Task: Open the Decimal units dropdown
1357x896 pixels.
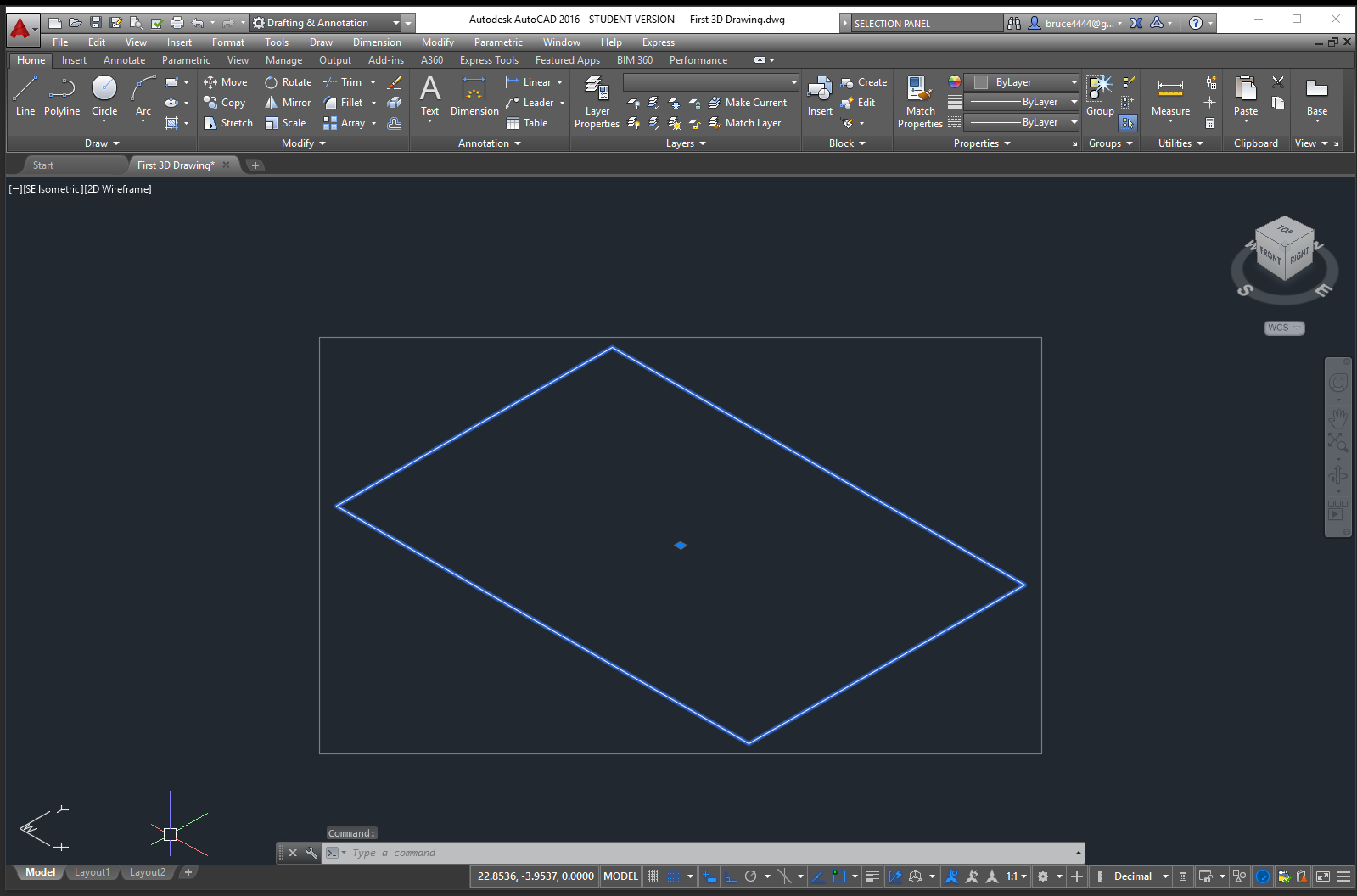Action: (x=1141, y=876)
